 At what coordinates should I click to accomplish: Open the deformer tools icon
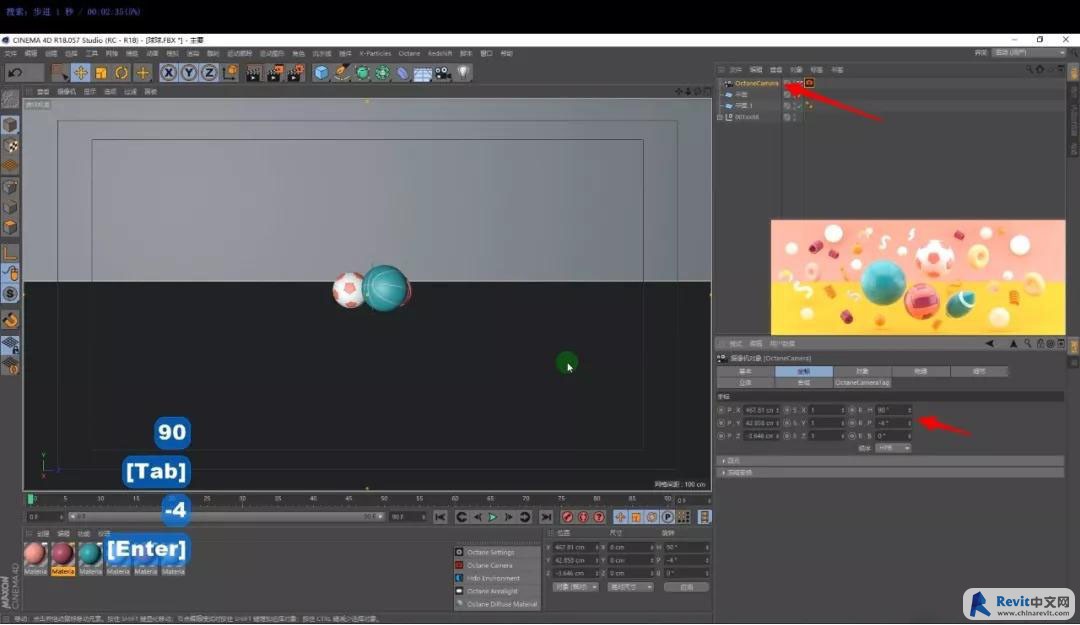pos(402,72)
